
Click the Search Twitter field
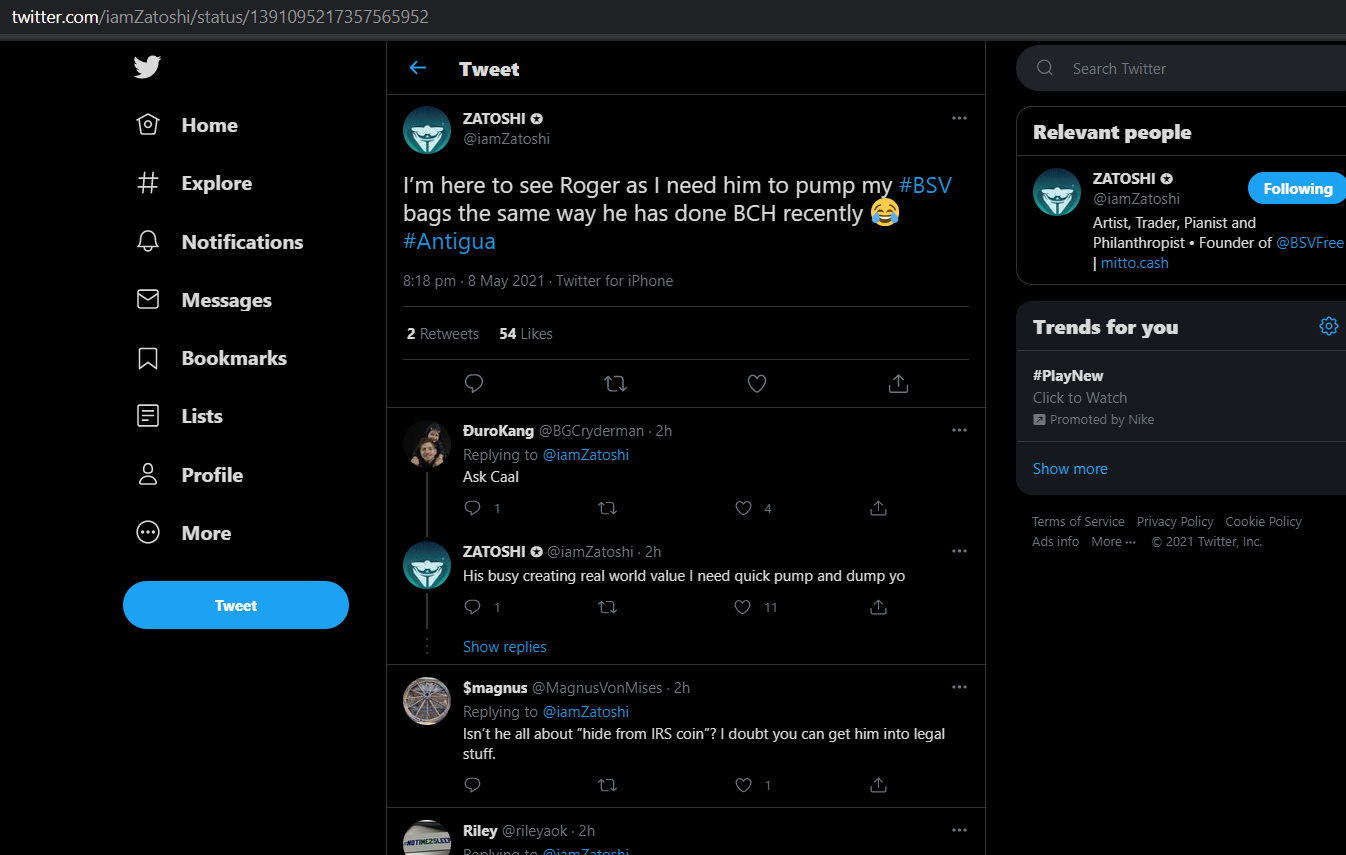click(x=1181, y=68)
